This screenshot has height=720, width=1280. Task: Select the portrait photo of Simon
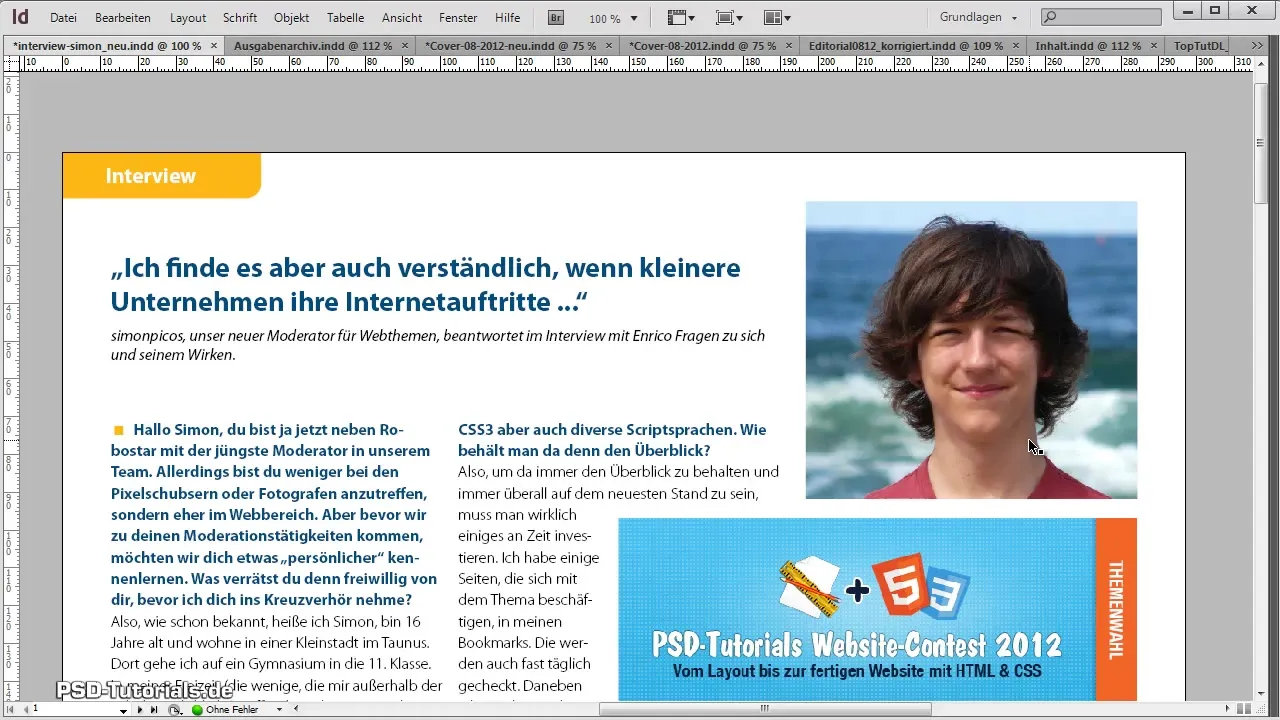point(971,350)
